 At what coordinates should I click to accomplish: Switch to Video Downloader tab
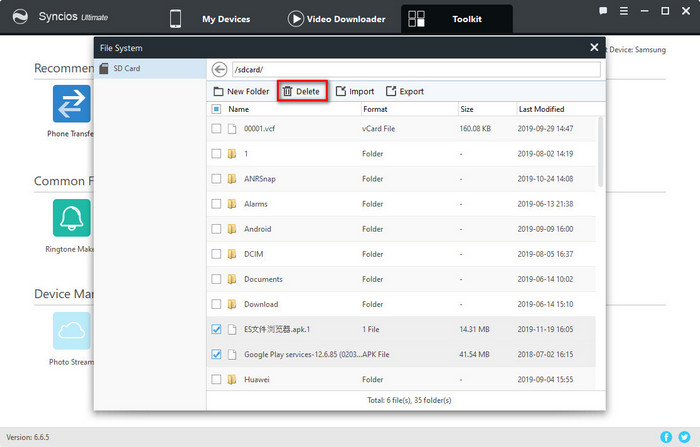click(337, 19)
